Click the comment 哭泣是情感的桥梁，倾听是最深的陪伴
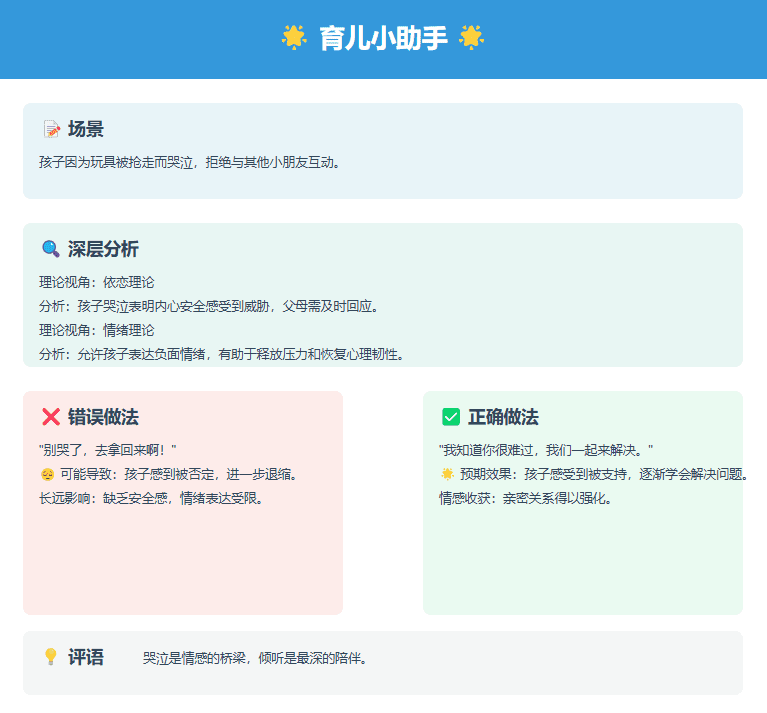 [255, 658]
